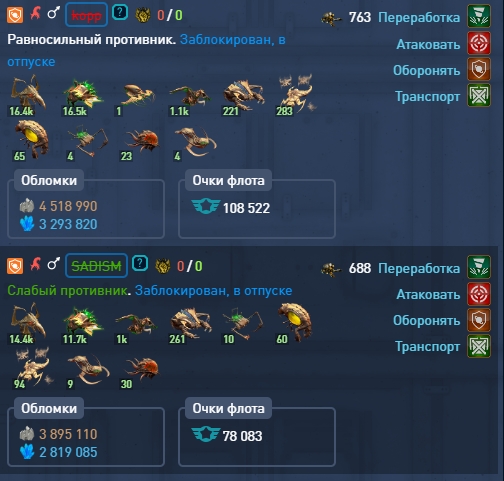The width and height of the screenshot is (504, 481).
Task: Click the red Attack icon for SADISM
Action: [x=479, y=294]
